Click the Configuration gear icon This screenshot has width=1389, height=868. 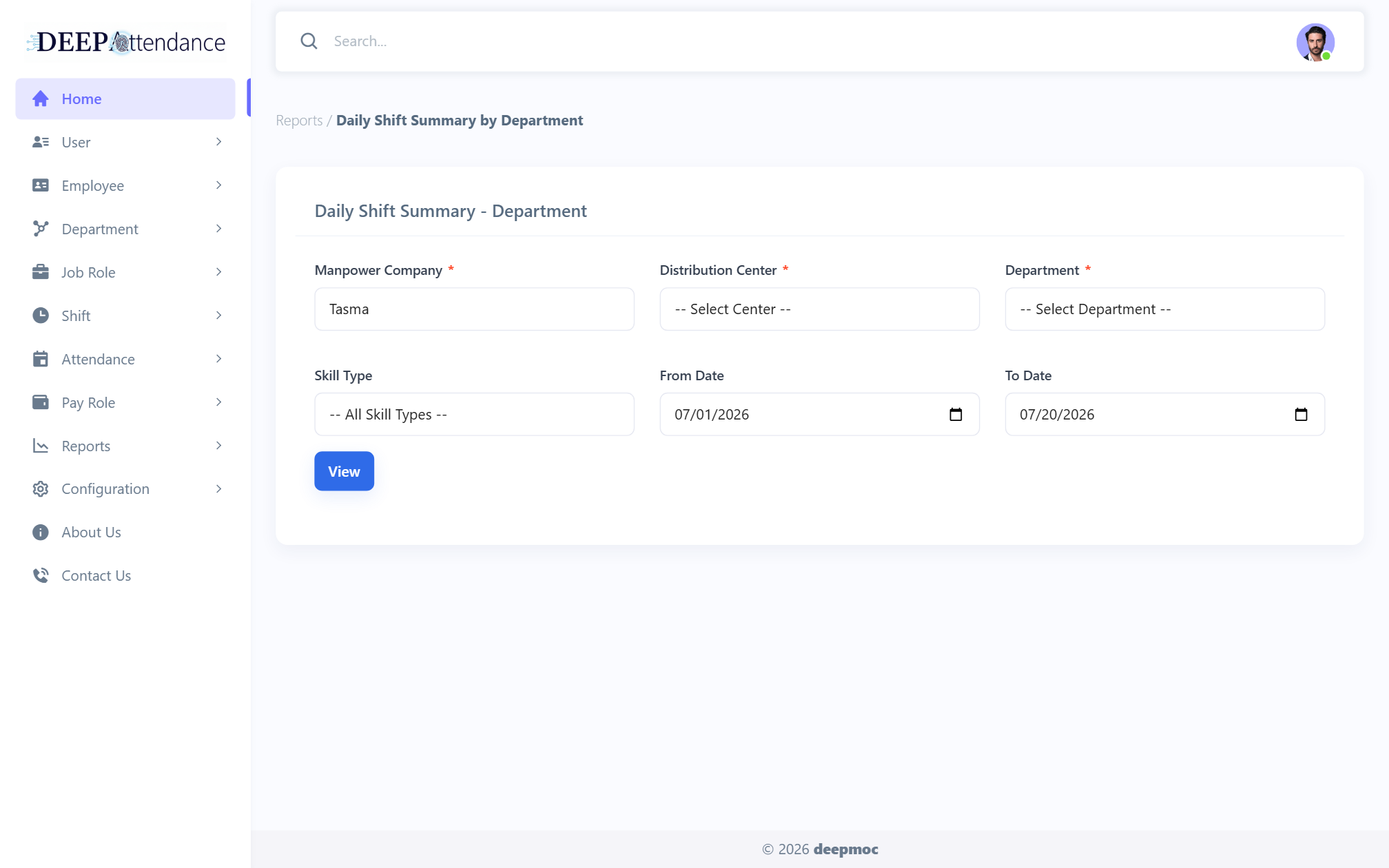pyautogui.click(x=41, y=489)
